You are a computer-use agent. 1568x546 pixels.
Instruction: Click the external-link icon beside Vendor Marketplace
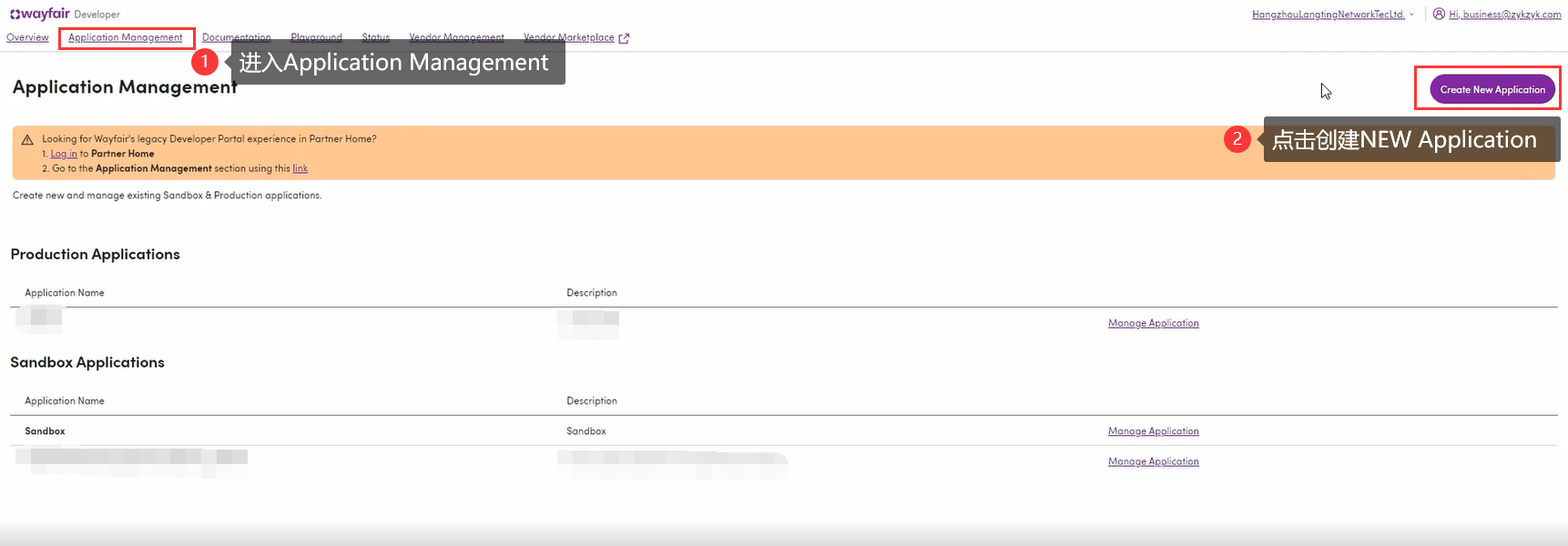[x=624, y=38]
